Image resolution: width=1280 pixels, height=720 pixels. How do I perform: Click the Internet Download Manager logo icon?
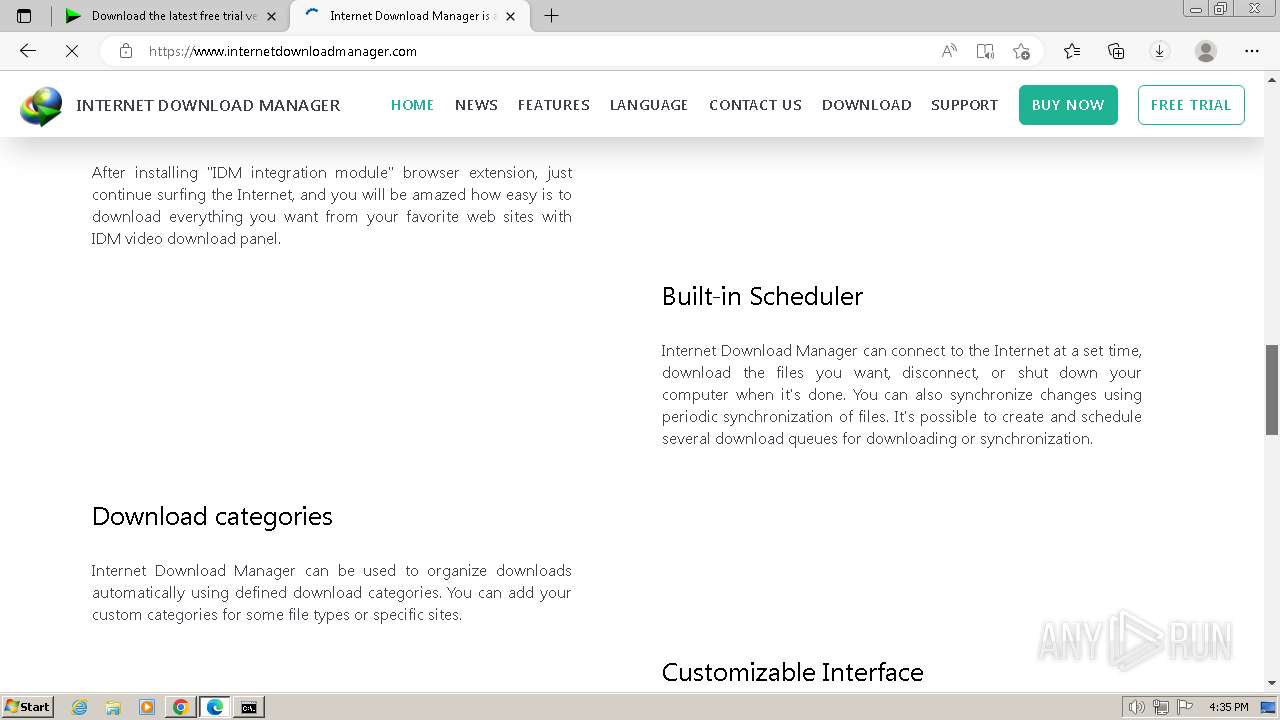click(x=41, y=106)
